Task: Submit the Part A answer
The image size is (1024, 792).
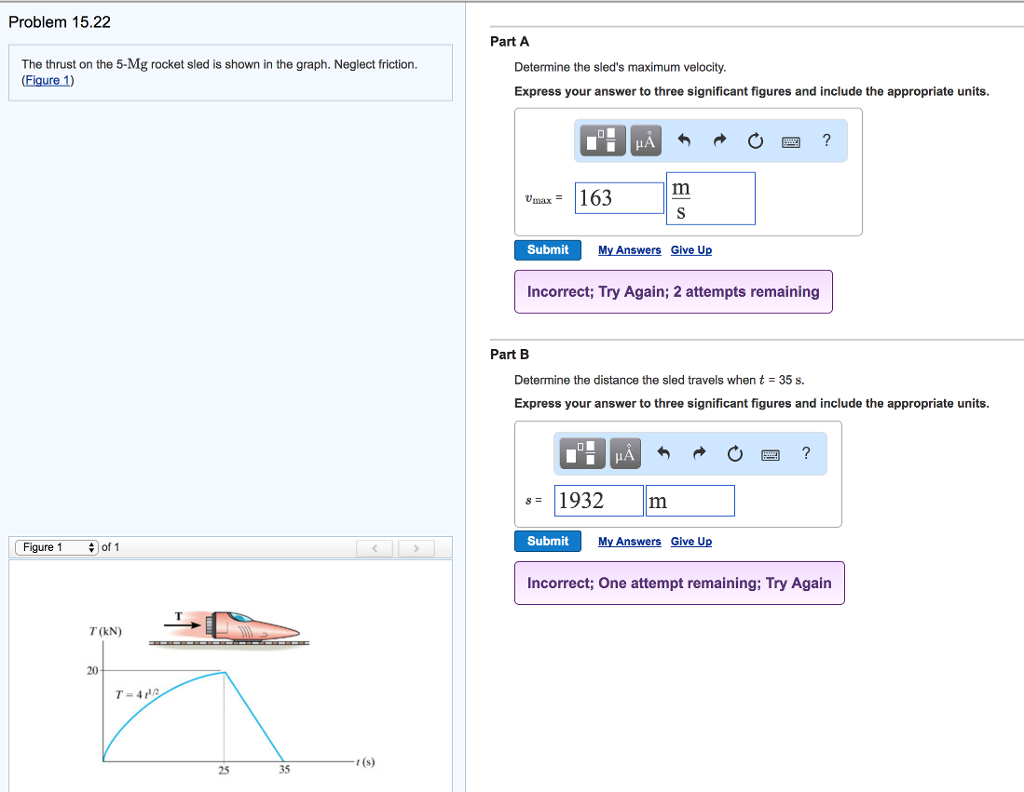Action: point(547,250)
